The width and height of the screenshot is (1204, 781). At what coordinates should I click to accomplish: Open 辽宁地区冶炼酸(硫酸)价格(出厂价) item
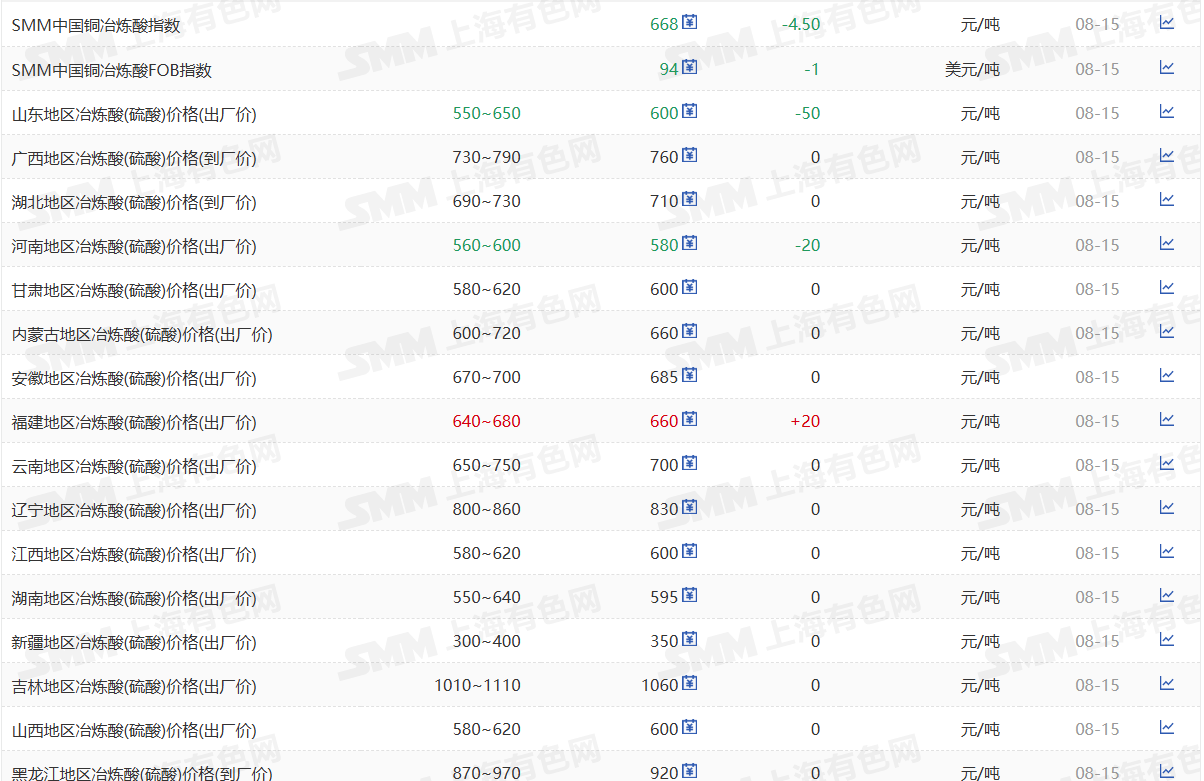click(134, 510)
